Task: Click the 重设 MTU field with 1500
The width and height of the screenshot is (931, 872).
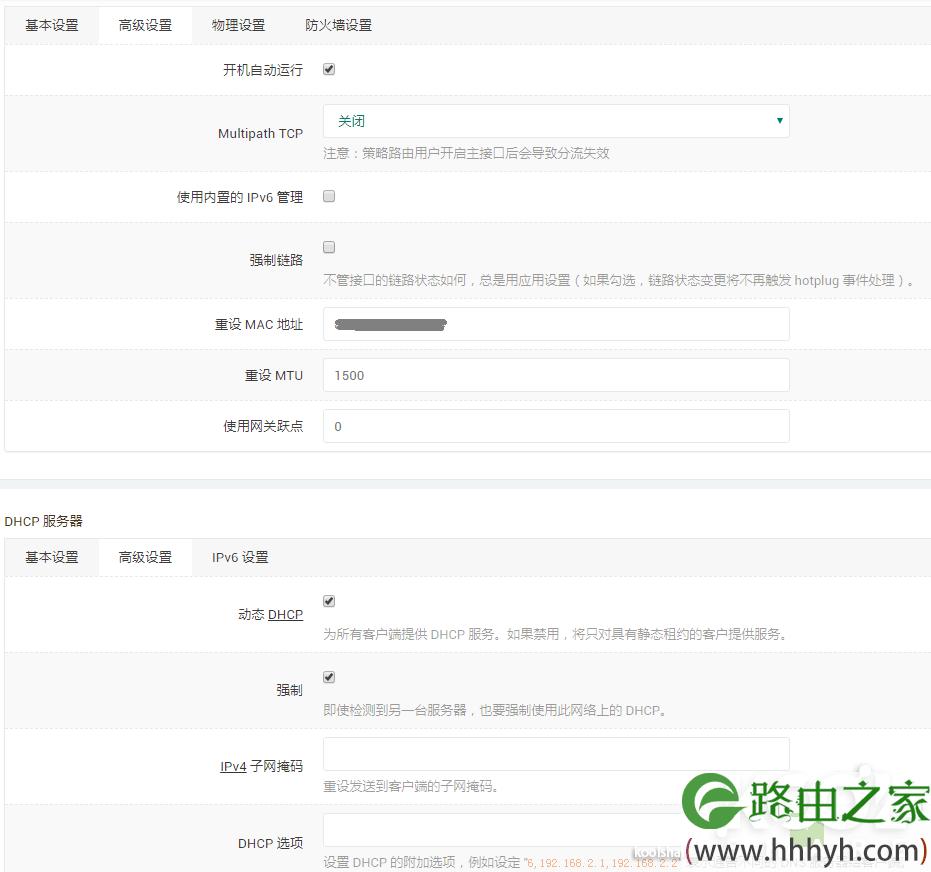Action: pos(556,375)
